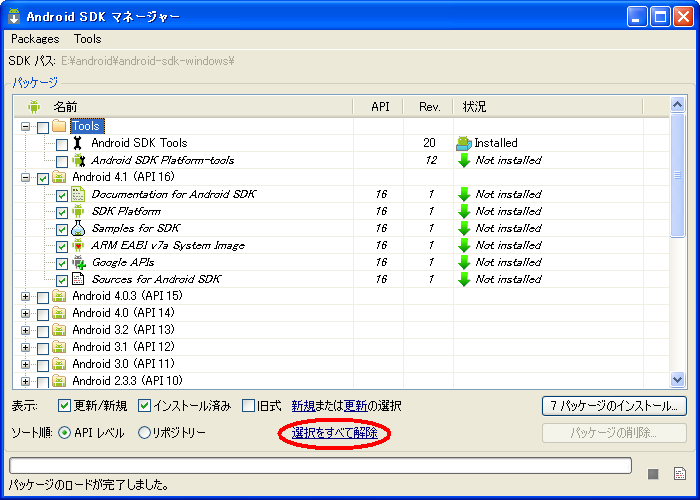
Task: Click the Documentation for Android SDK icon
Action: pos(78,194)
